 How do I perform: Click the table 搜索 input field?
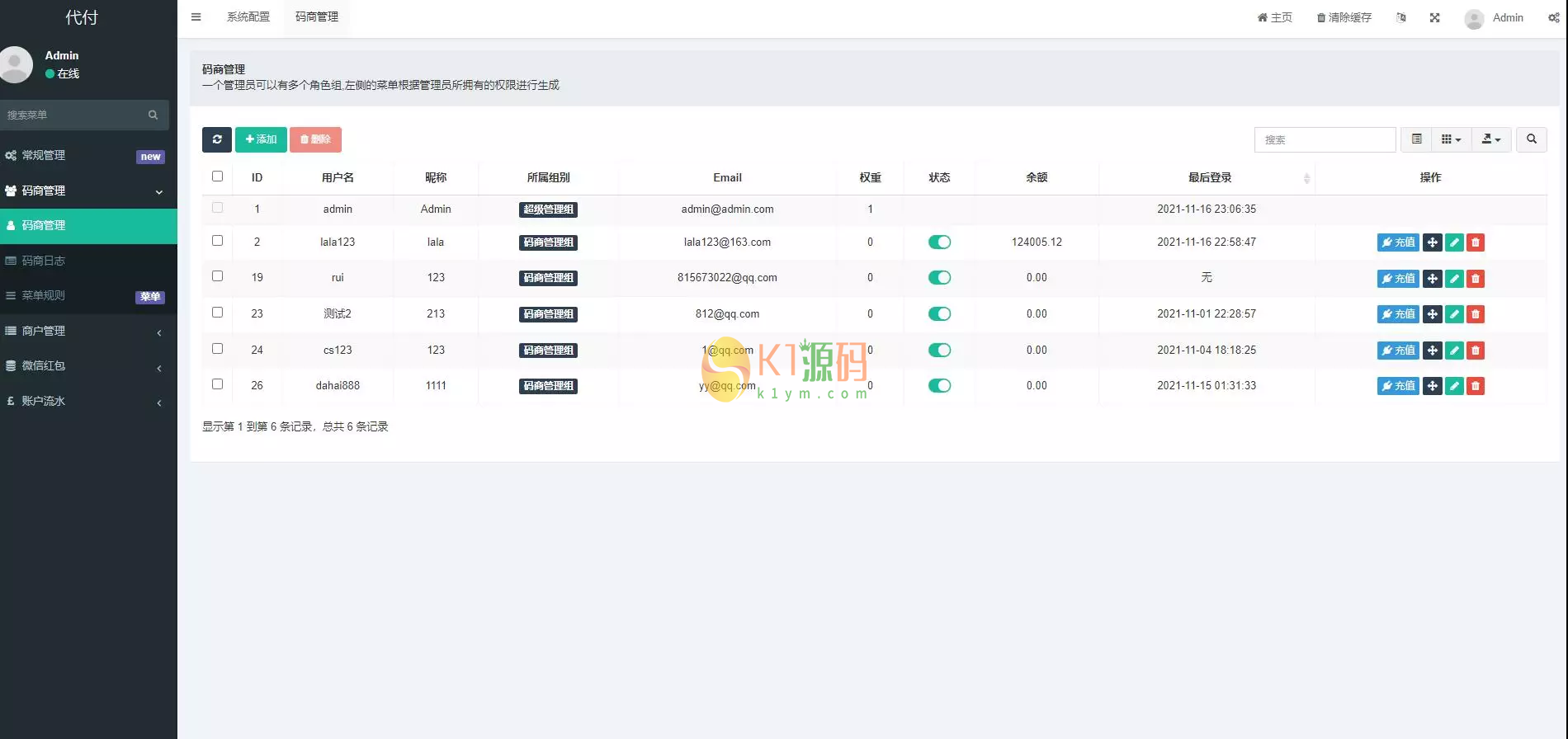click(x=1325, y=139)
